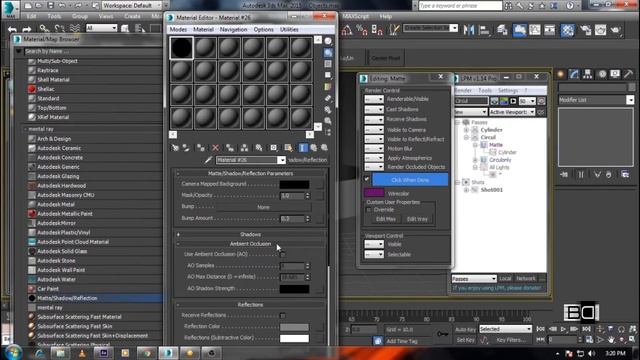This screenshot has height=360, width=640.
Task: Open the Material #26 name dropdown
Action: click(x=281, y=160)
